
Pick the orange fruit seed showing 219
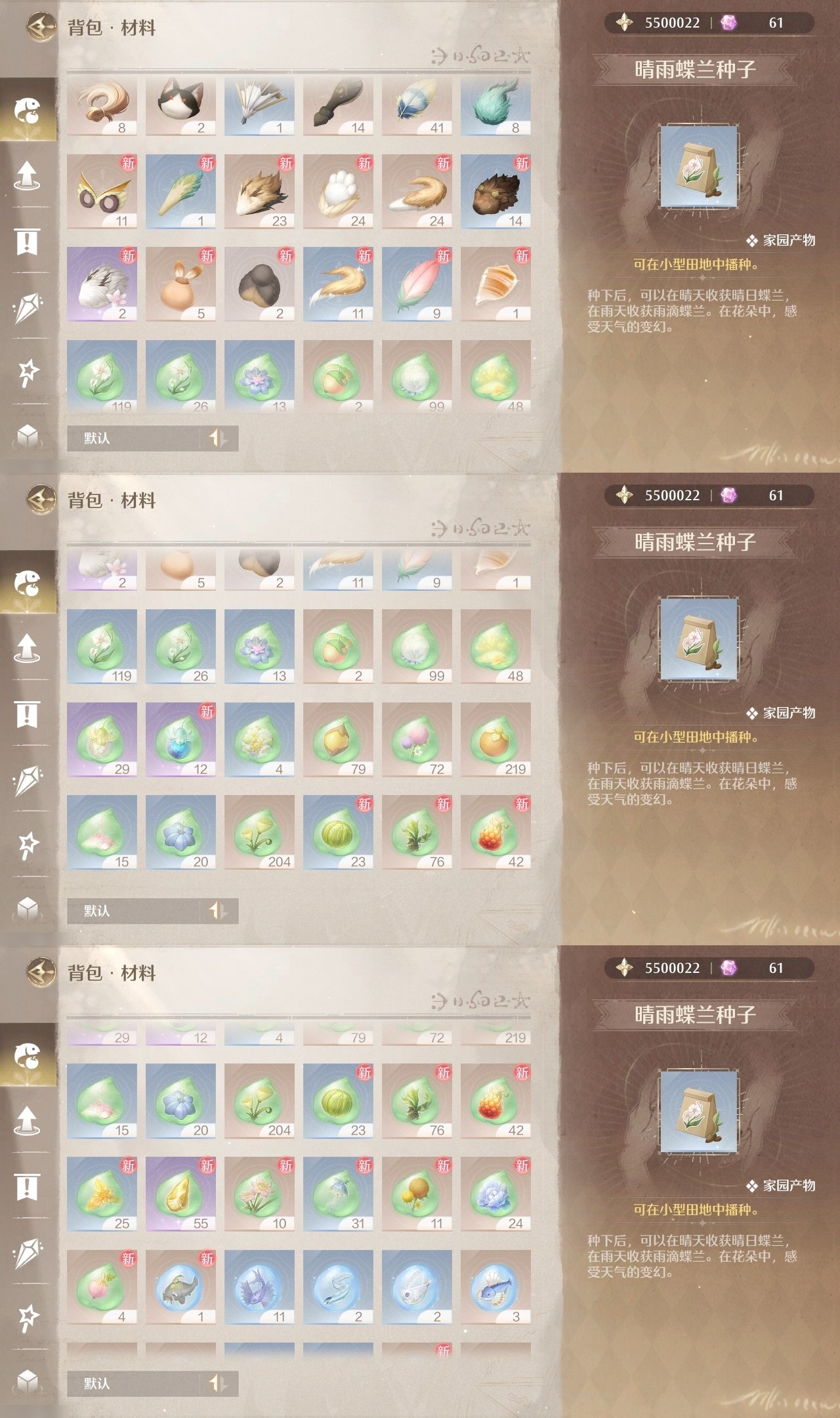495,740
